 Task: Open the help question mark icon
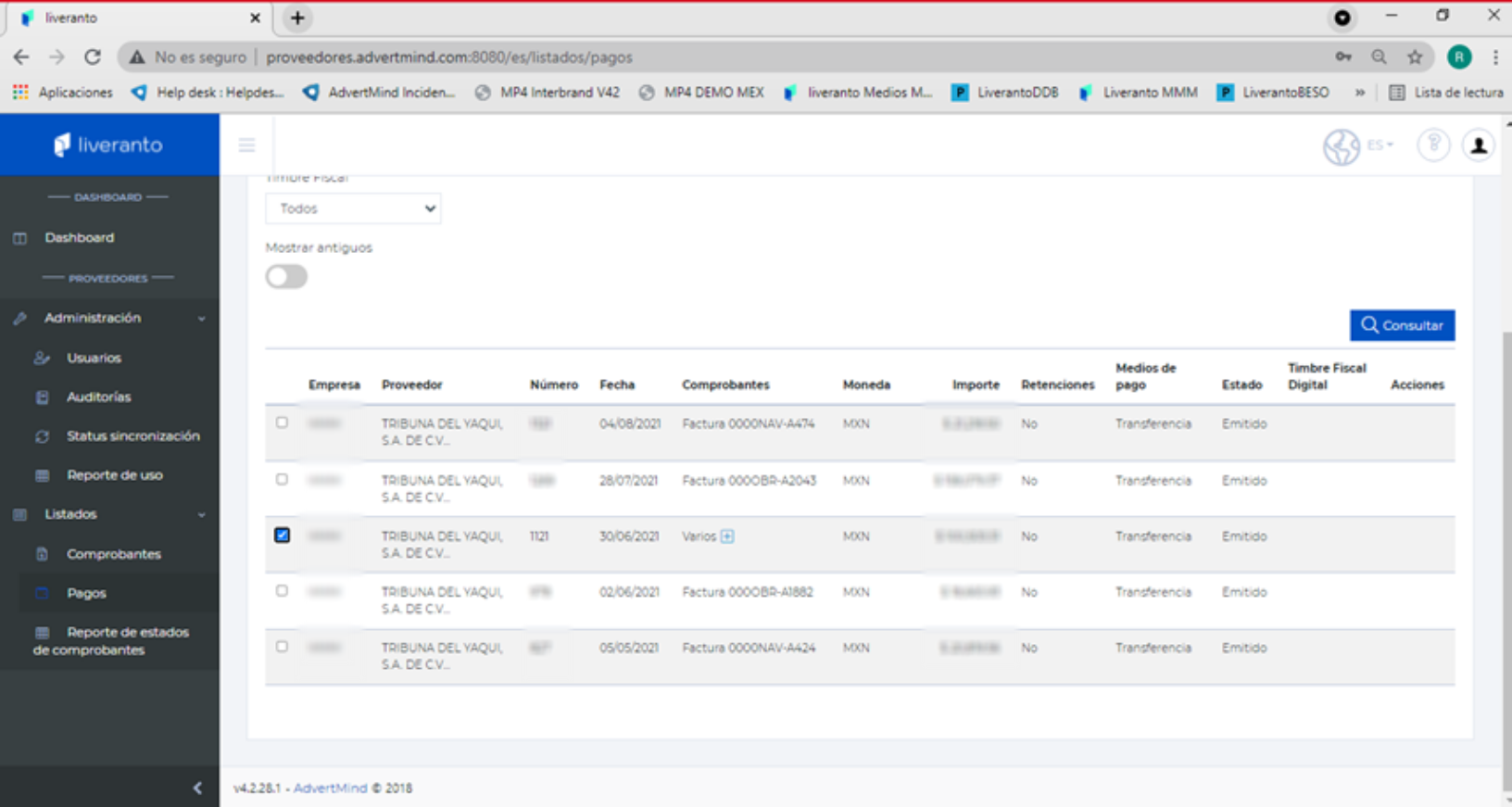point(1433,145)
